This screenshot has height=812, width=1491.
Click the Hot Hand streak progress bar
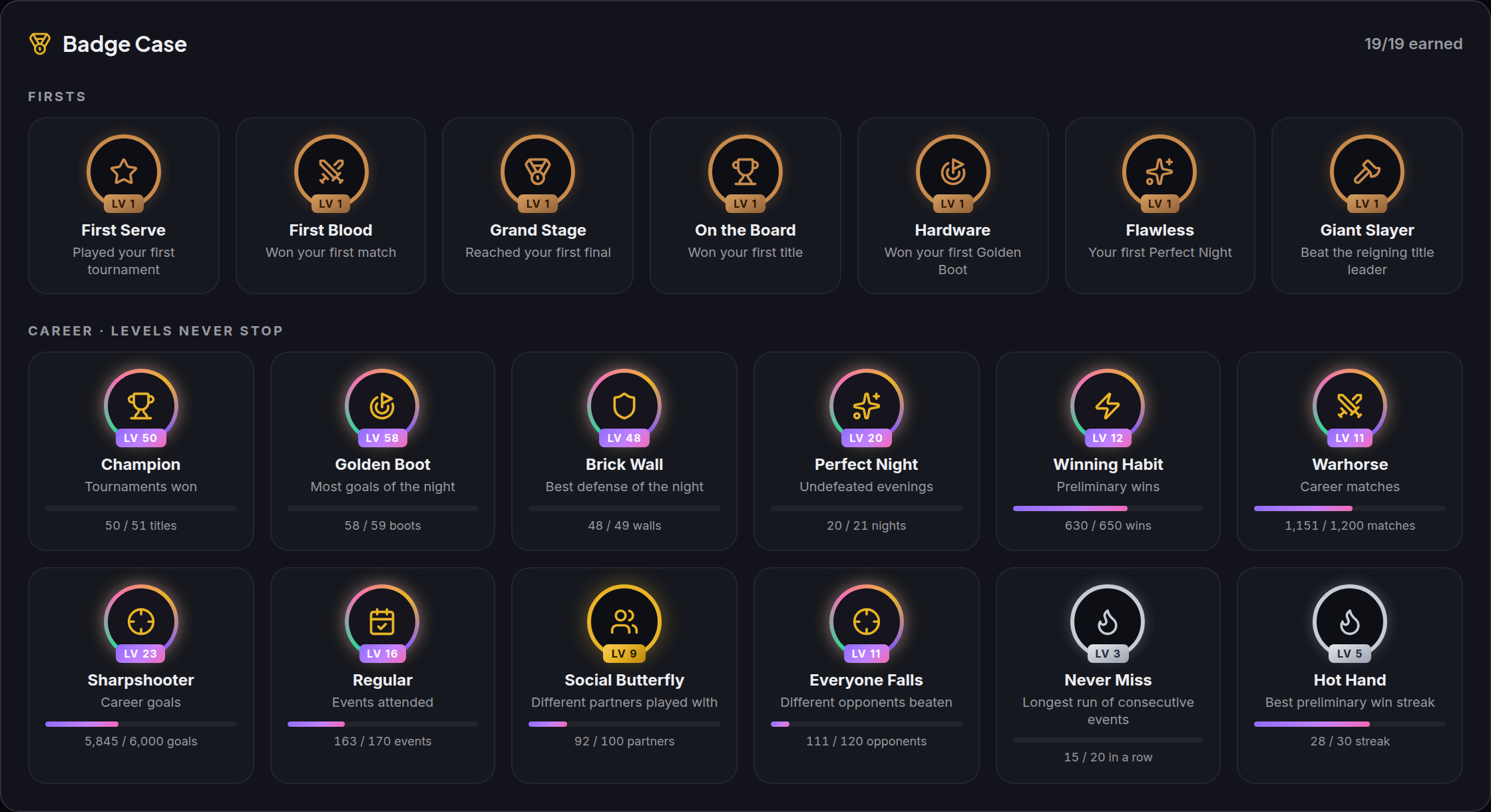1350,724
